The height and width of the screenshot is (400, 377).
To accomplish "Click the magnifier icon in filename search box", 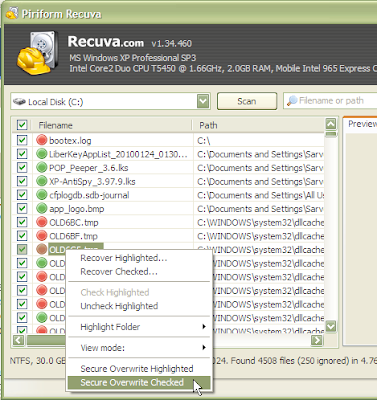I will pos(292,101).
